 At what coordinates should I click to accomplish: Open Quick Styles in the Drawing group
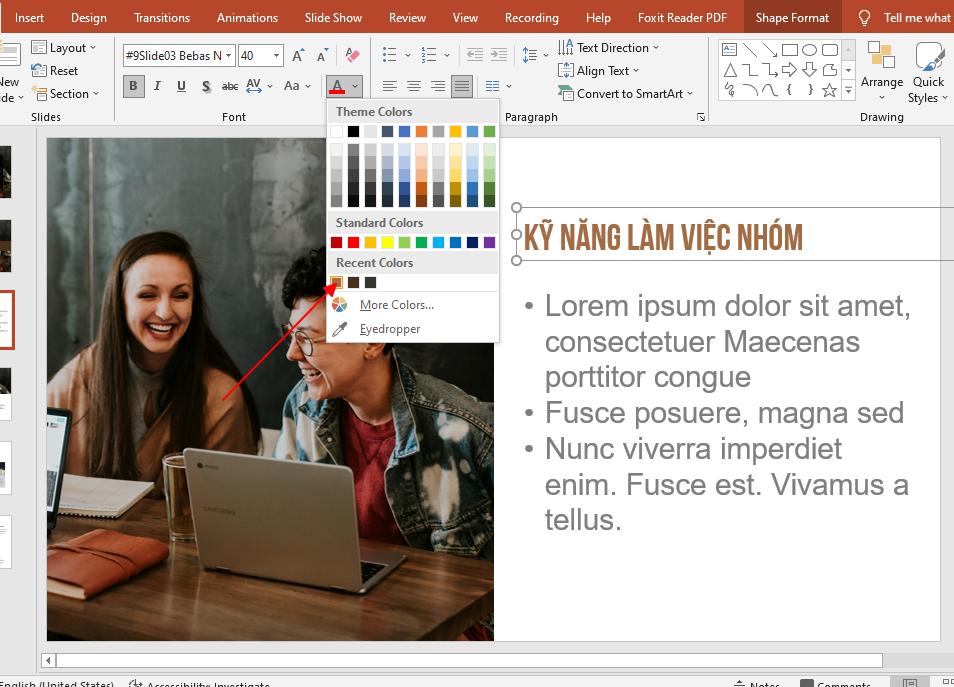pyautogui.click(x=928, y=72)
